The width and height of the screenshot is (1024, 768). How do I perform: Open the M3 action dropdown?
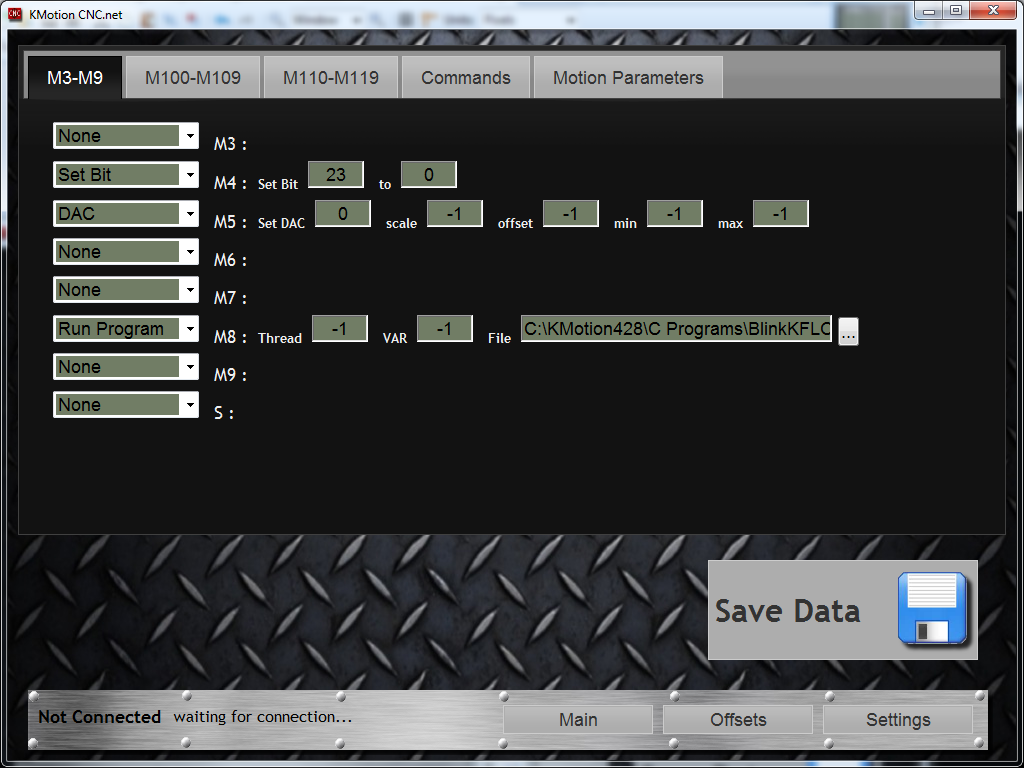point(189,136)
